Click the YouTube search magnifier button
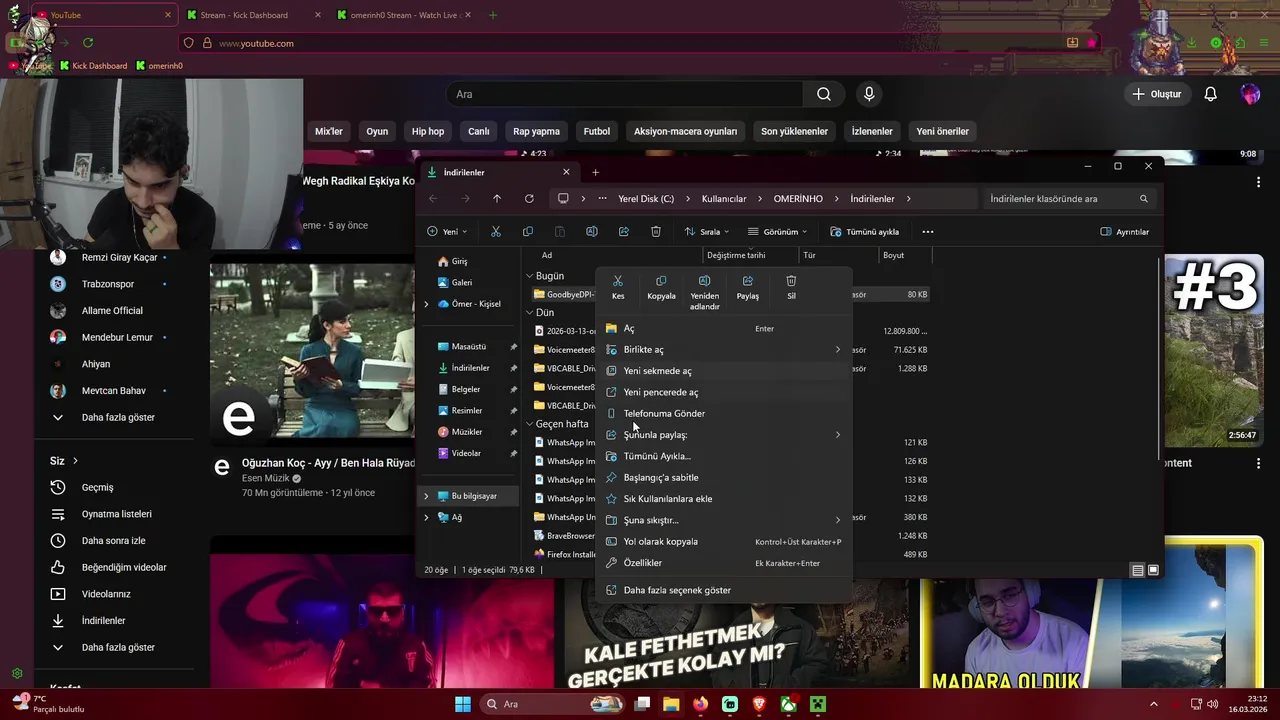 pos(823,94)
